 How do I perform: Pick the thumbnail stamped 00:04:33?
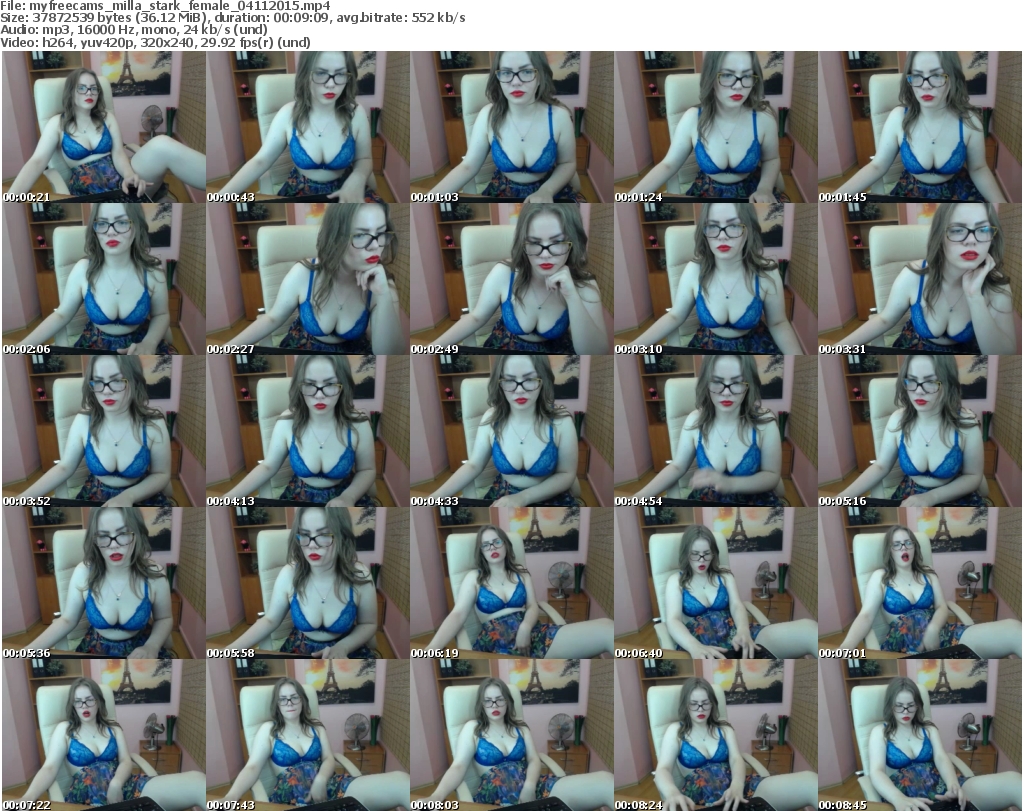coord(512,432)
